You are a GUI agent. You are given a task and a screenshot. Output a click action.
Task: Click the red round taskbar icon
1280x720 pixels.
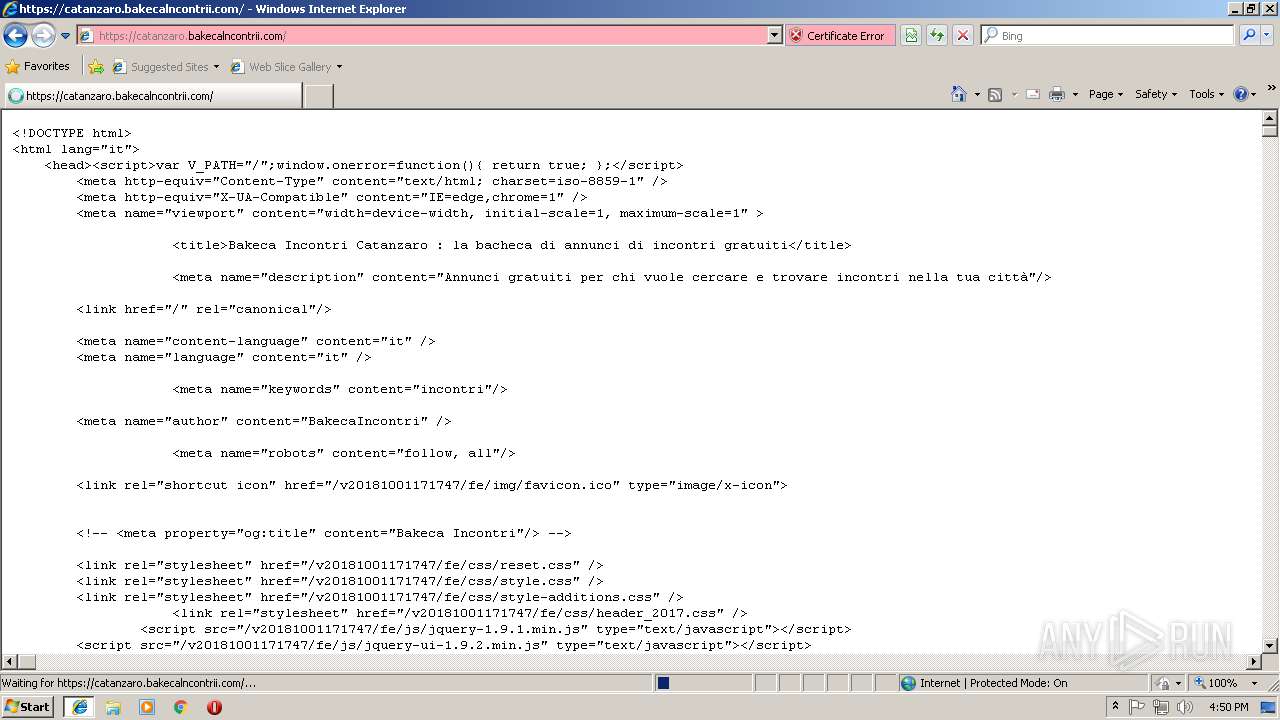(x=214, y=707)
